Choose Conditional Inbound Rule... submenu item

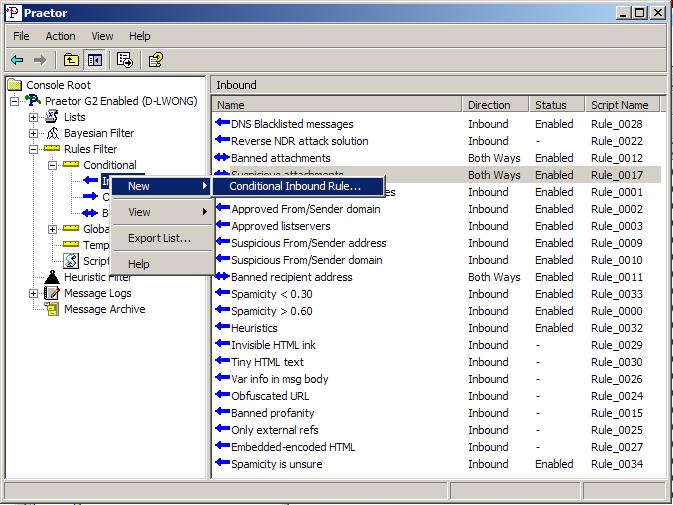(298, 186)
